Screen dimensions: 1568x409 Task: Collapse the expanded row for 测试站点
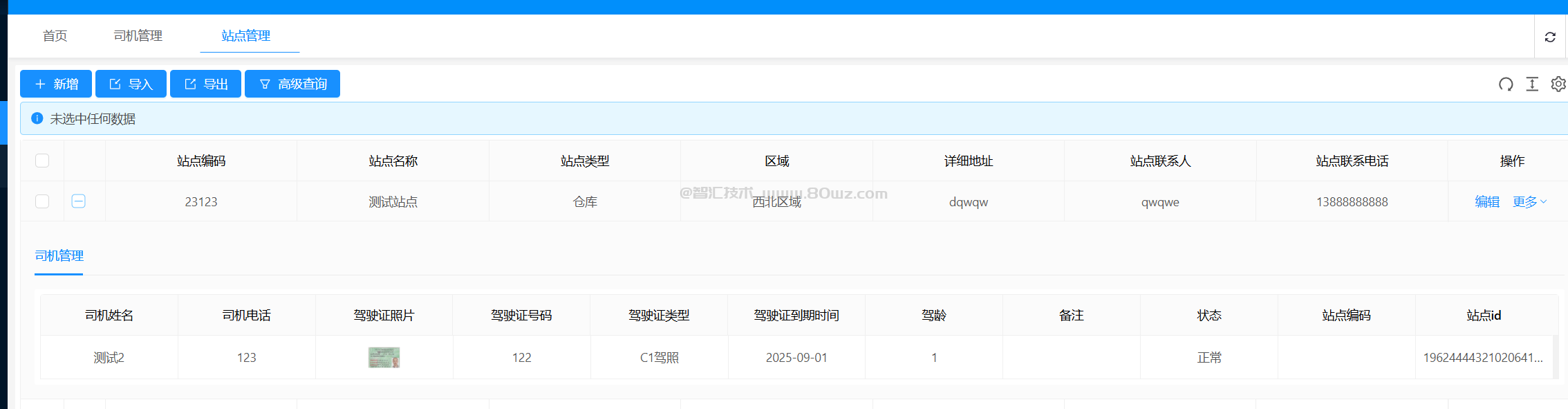coord(79,201)
